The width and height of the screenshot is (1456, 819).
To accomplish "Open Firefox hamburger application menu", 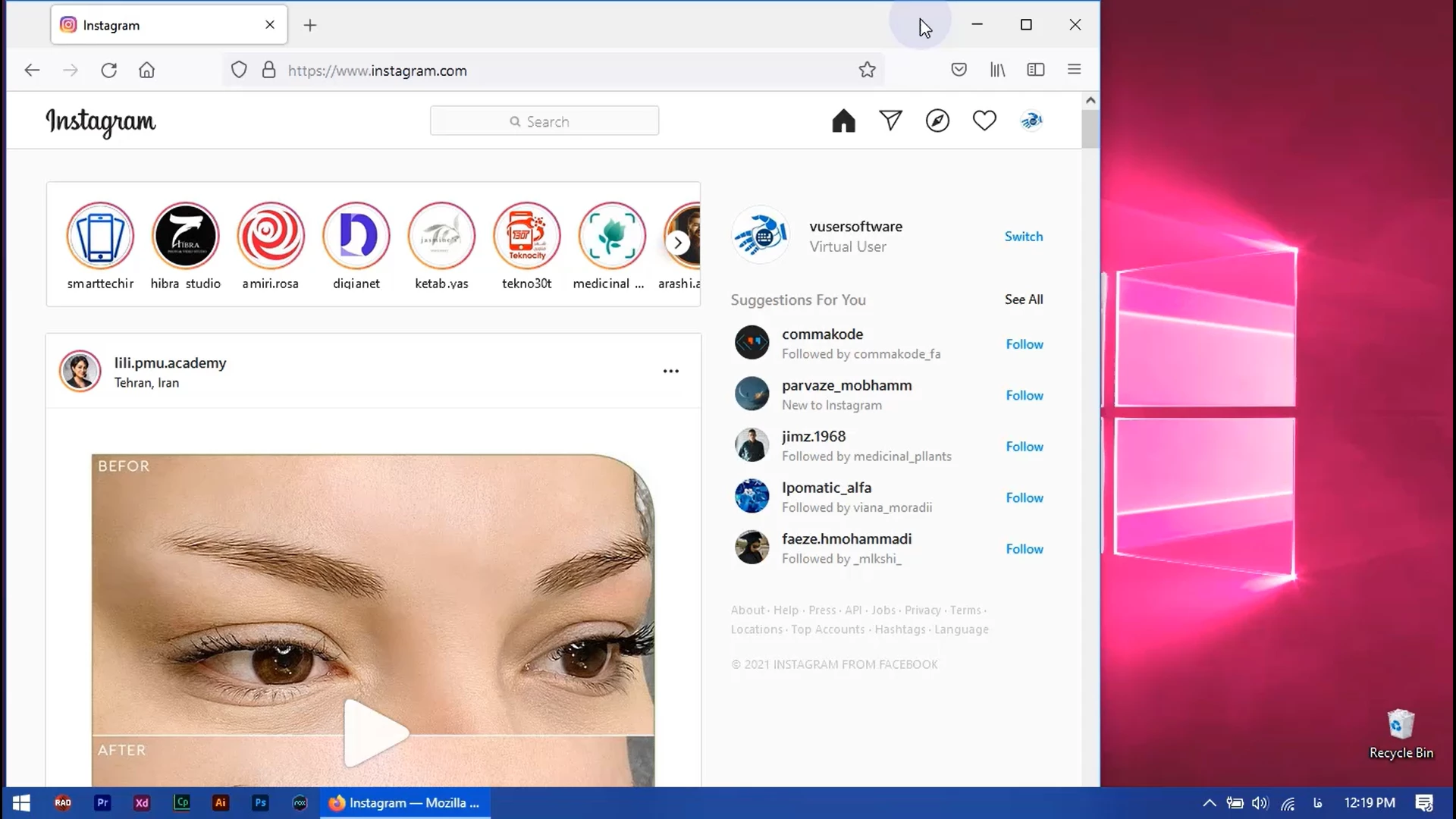I will (1074, 70).
